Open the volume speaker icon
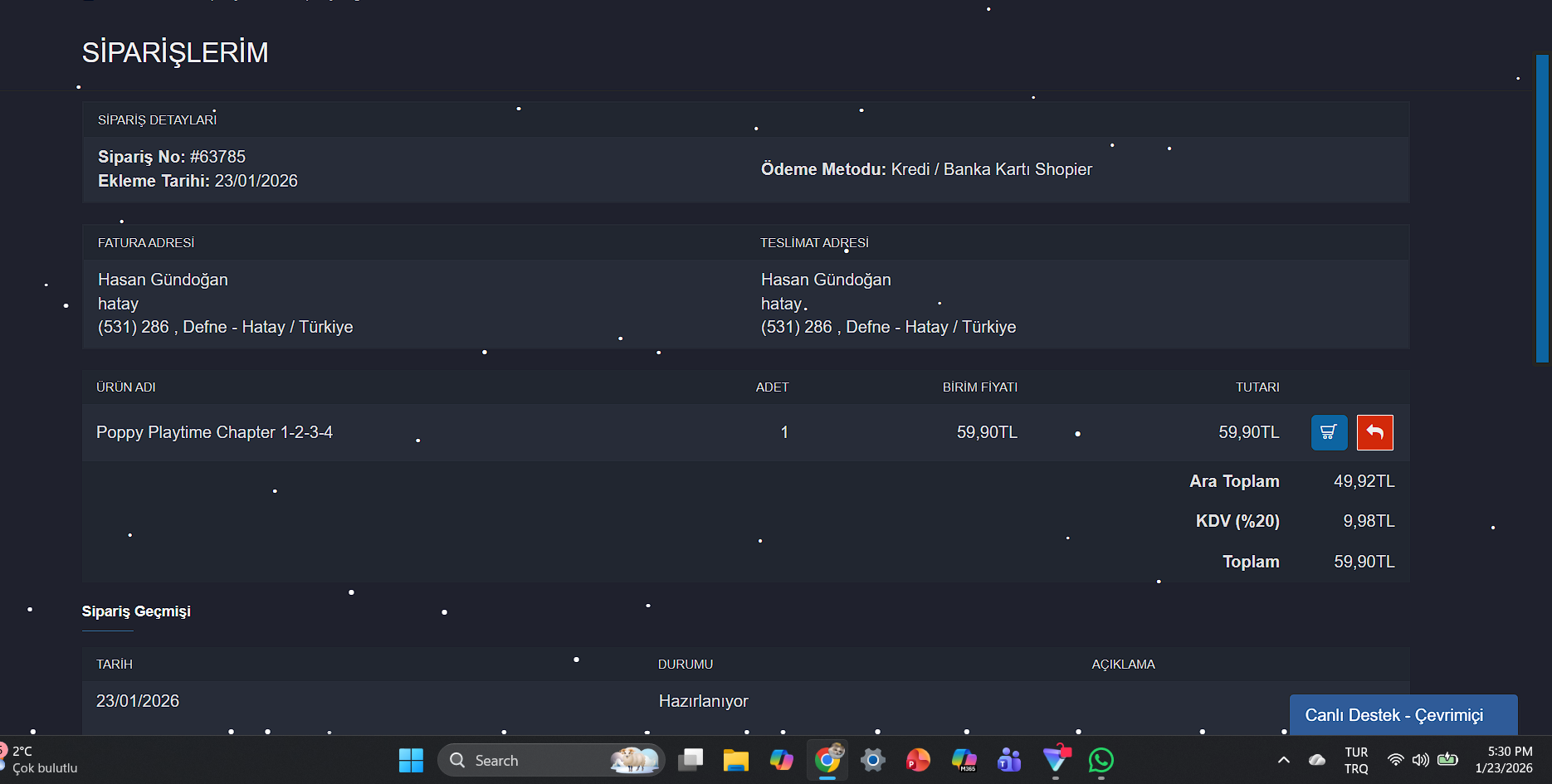 click(1421, 760)
